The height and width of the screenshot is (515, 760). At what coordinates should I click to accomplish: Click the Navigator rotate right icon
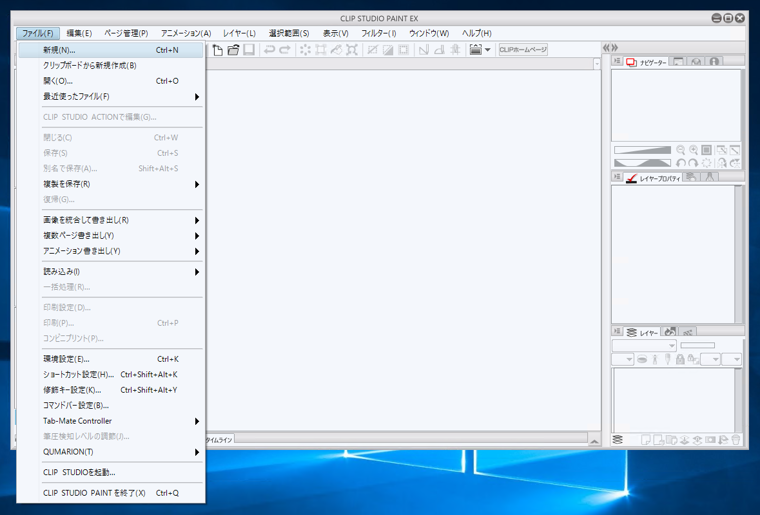[694, 163]
